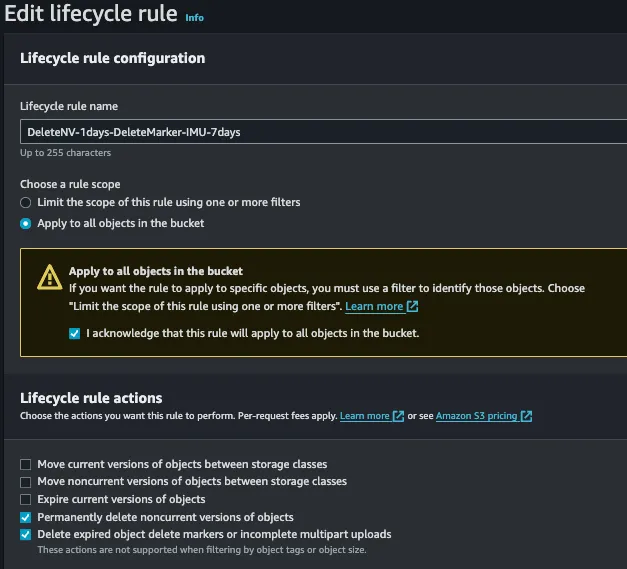The height and width of the screenshot is (569, 627).
Task: Open Learn more link under Lifecycle rule actions
Action: point(364,416)
